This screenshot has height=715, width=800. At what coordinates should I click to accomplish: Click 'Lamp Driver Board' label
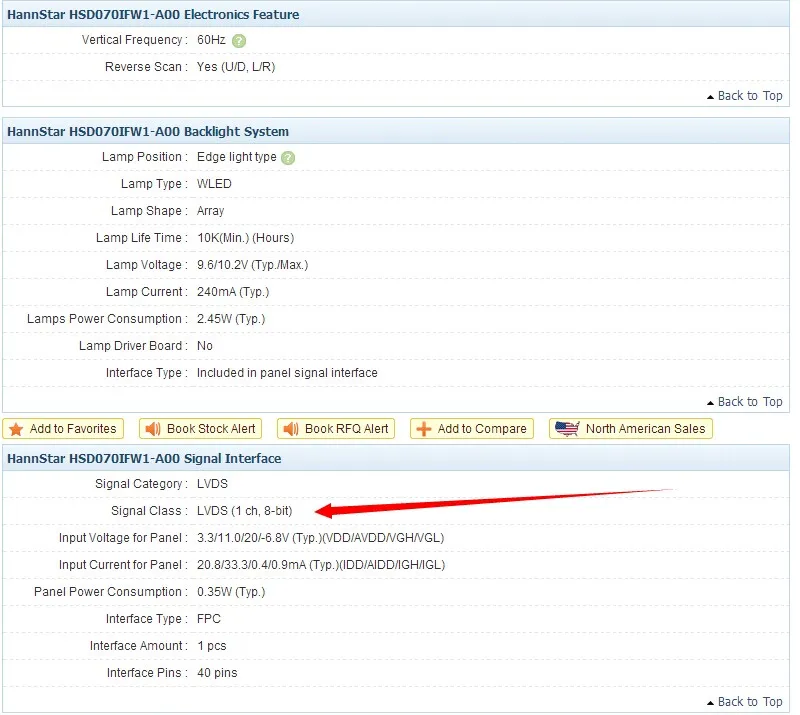pyautogui.click(x=134, y=347)
